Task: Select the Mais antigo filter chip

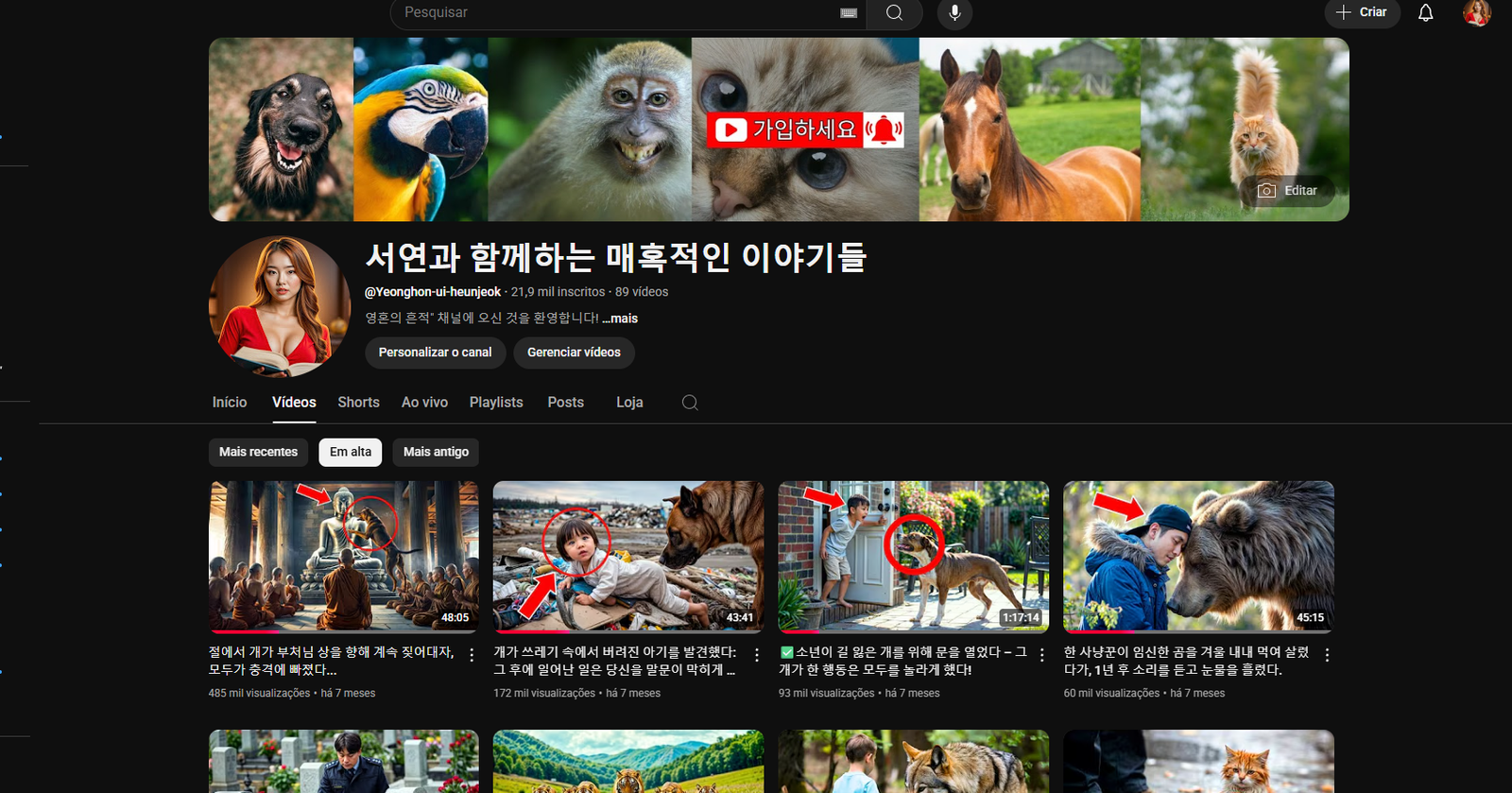Action: pyautogui.click(x=436, y=452)
